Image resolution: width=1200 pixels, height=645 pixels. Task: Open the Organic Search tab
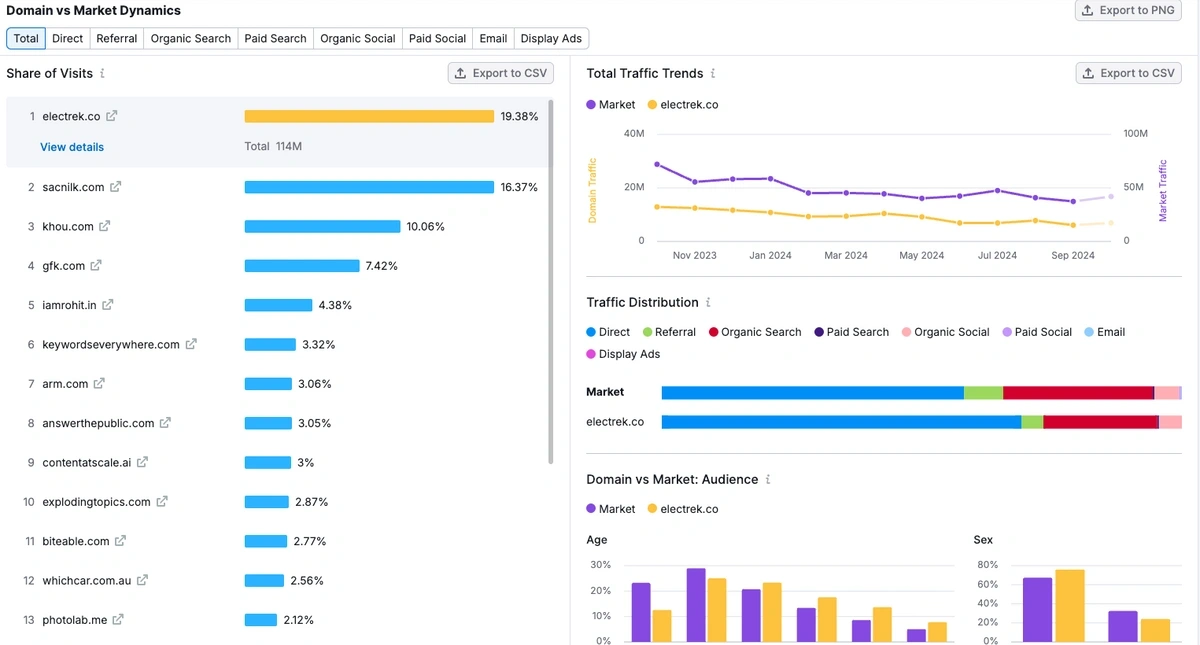pos(191,38)
